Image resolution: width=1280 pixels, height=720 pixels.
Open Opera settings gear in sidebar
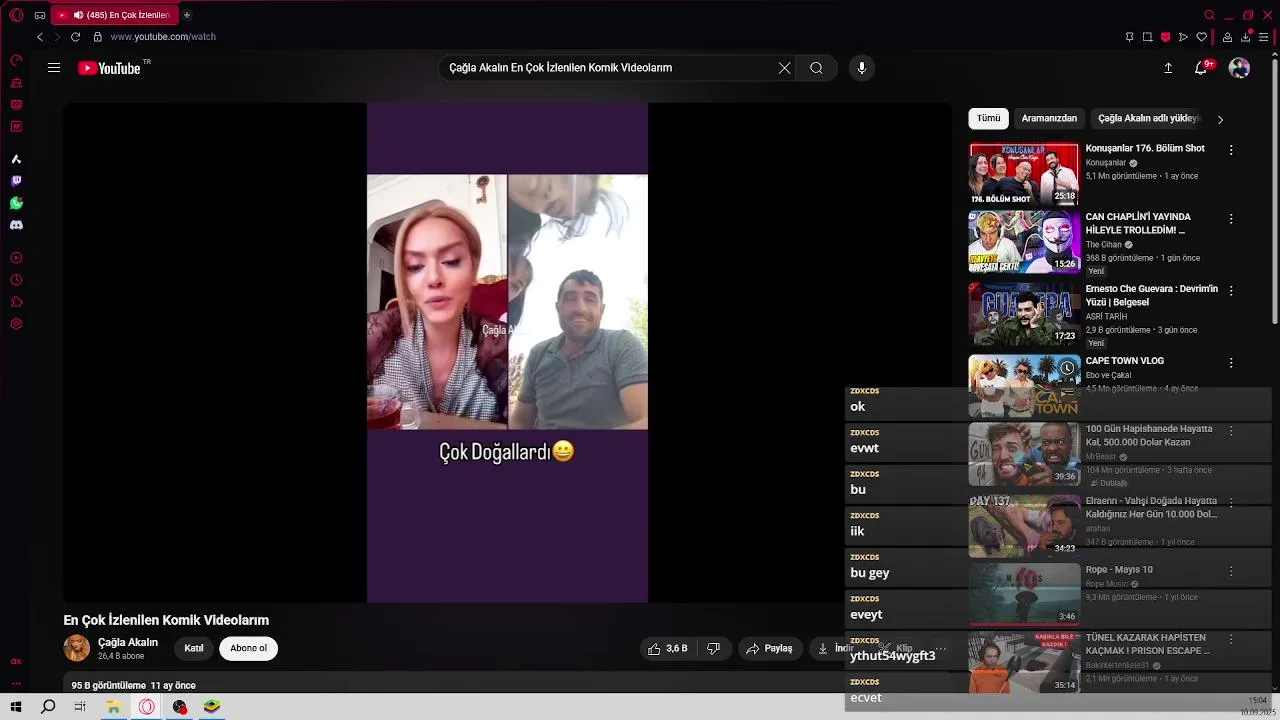pos(16,324)
